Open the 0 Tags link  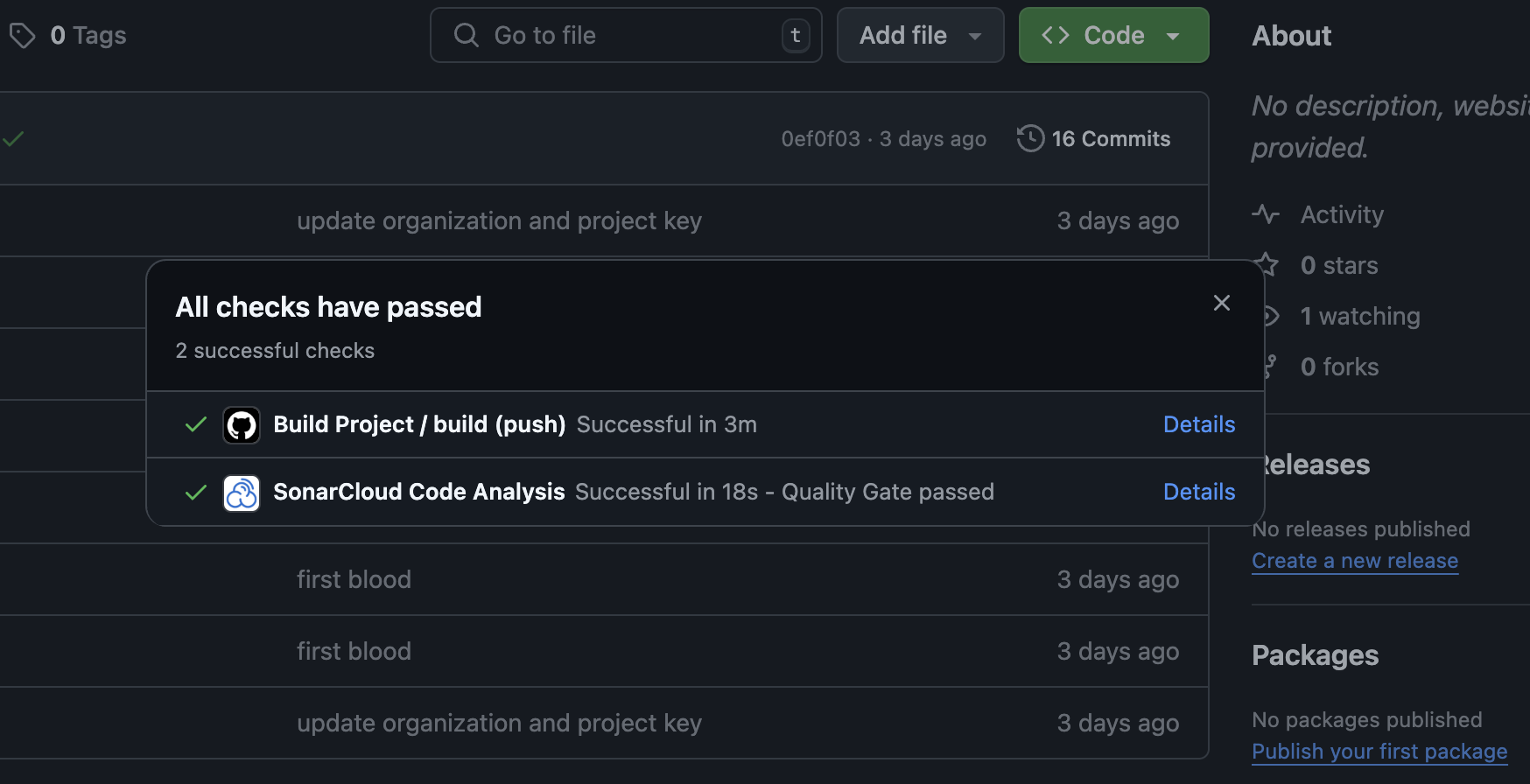coord(88,35)
